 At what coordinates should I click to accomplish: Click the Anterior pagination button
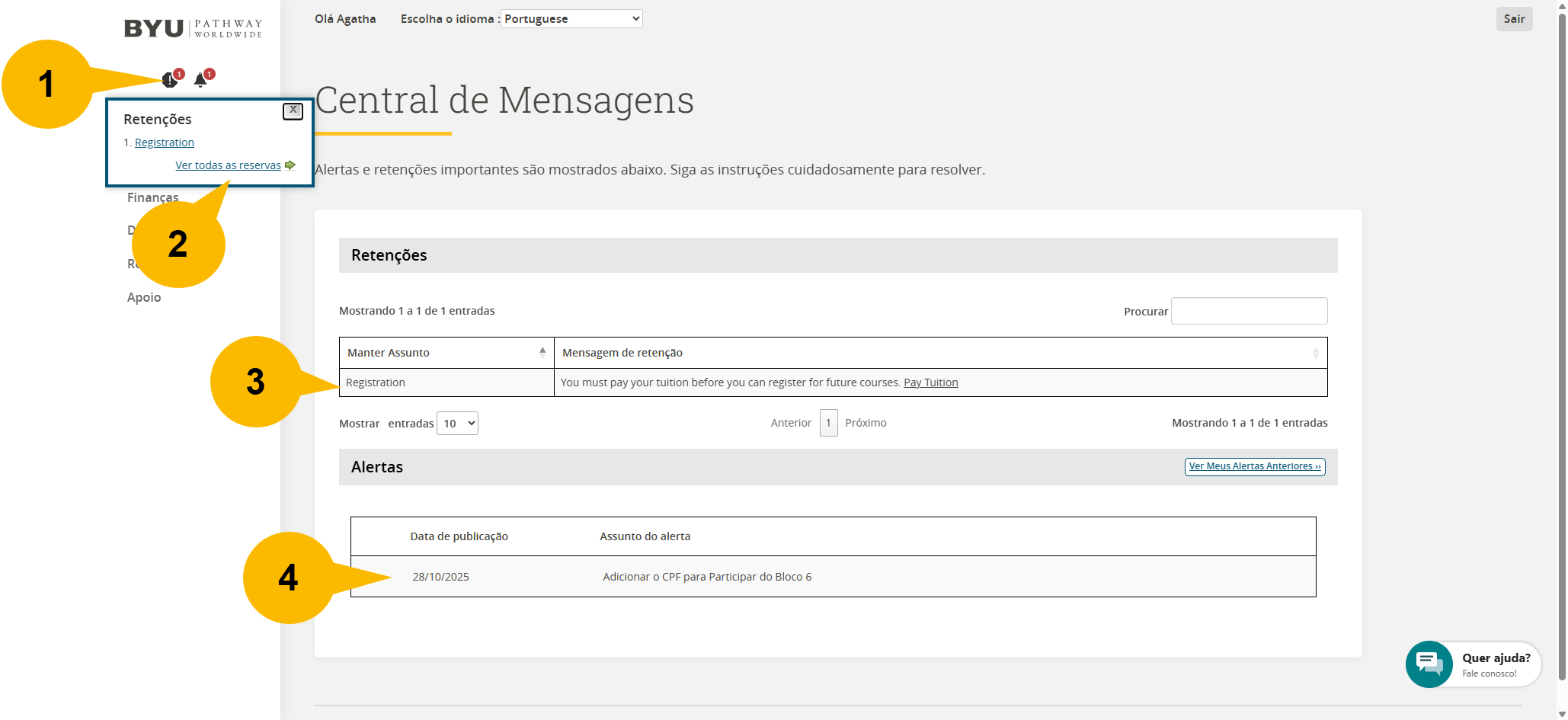pyautogui.click(x=791, y=423)
